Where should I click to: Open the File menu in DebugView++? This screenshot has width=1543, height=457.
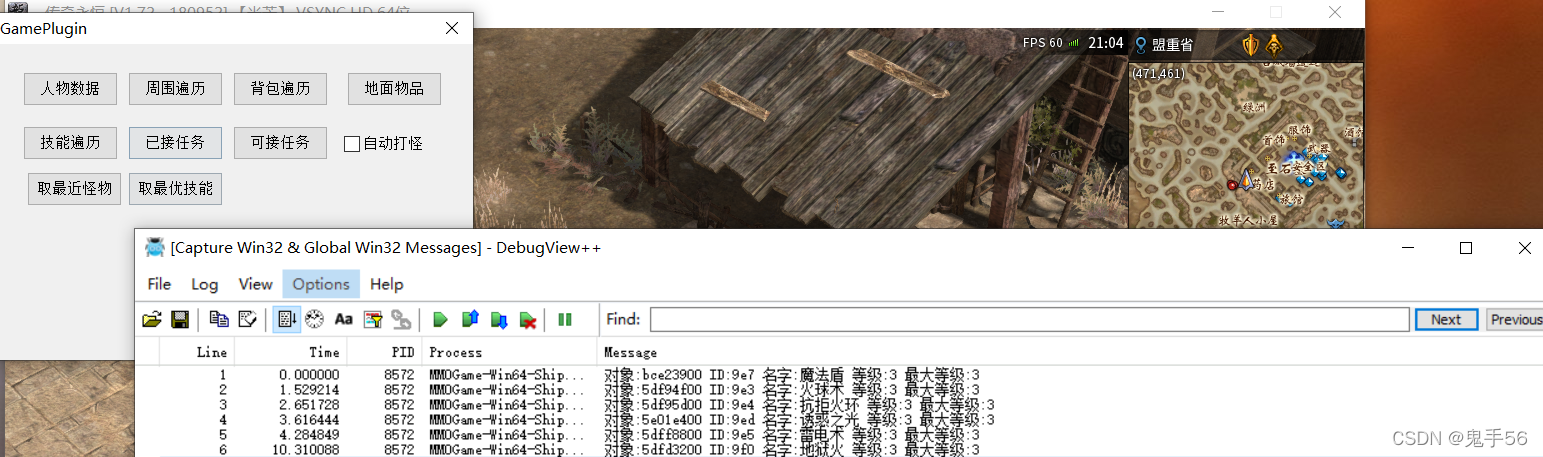tap(159, 284)
